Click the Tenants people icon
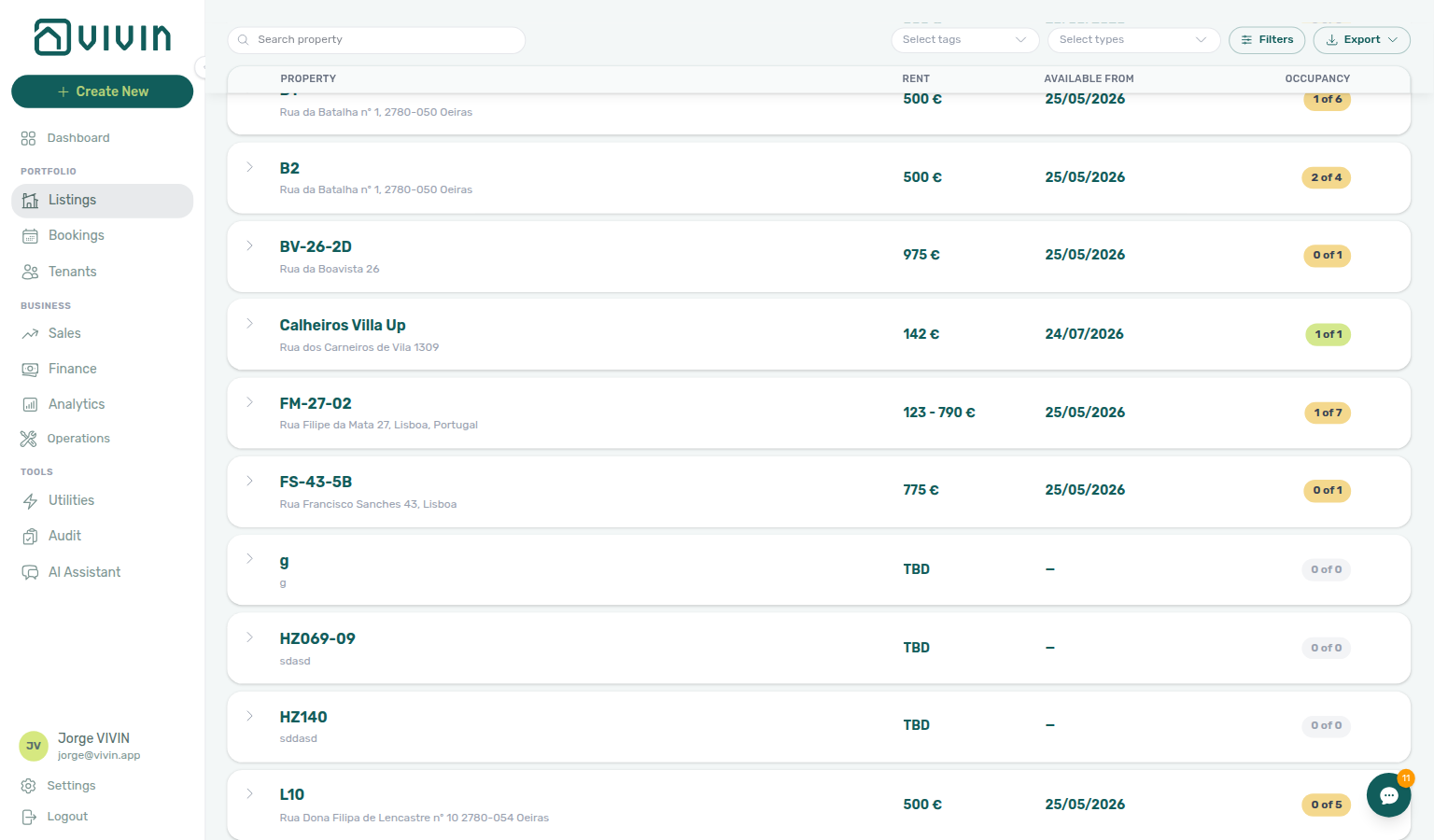This screenshot has height=840, width=1434. tap(30, 272)
